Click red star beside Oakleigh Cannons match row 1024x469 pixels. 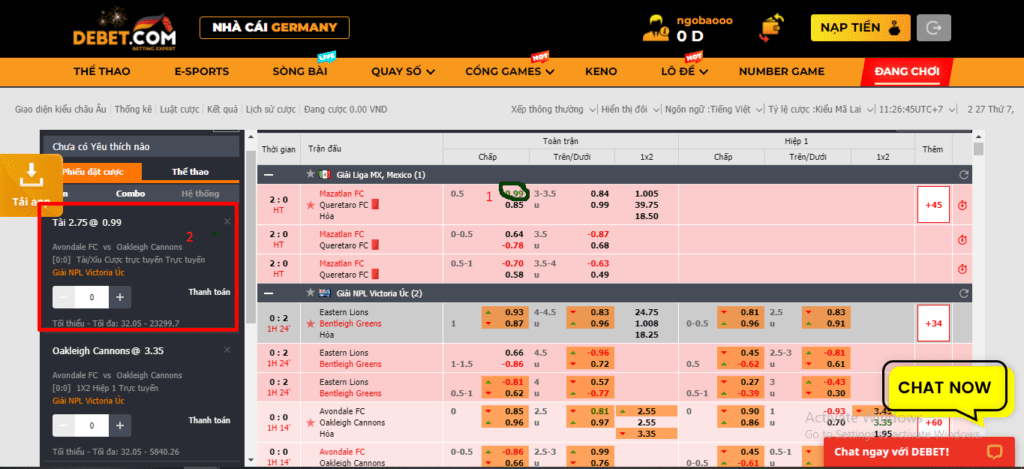(310, 423)
